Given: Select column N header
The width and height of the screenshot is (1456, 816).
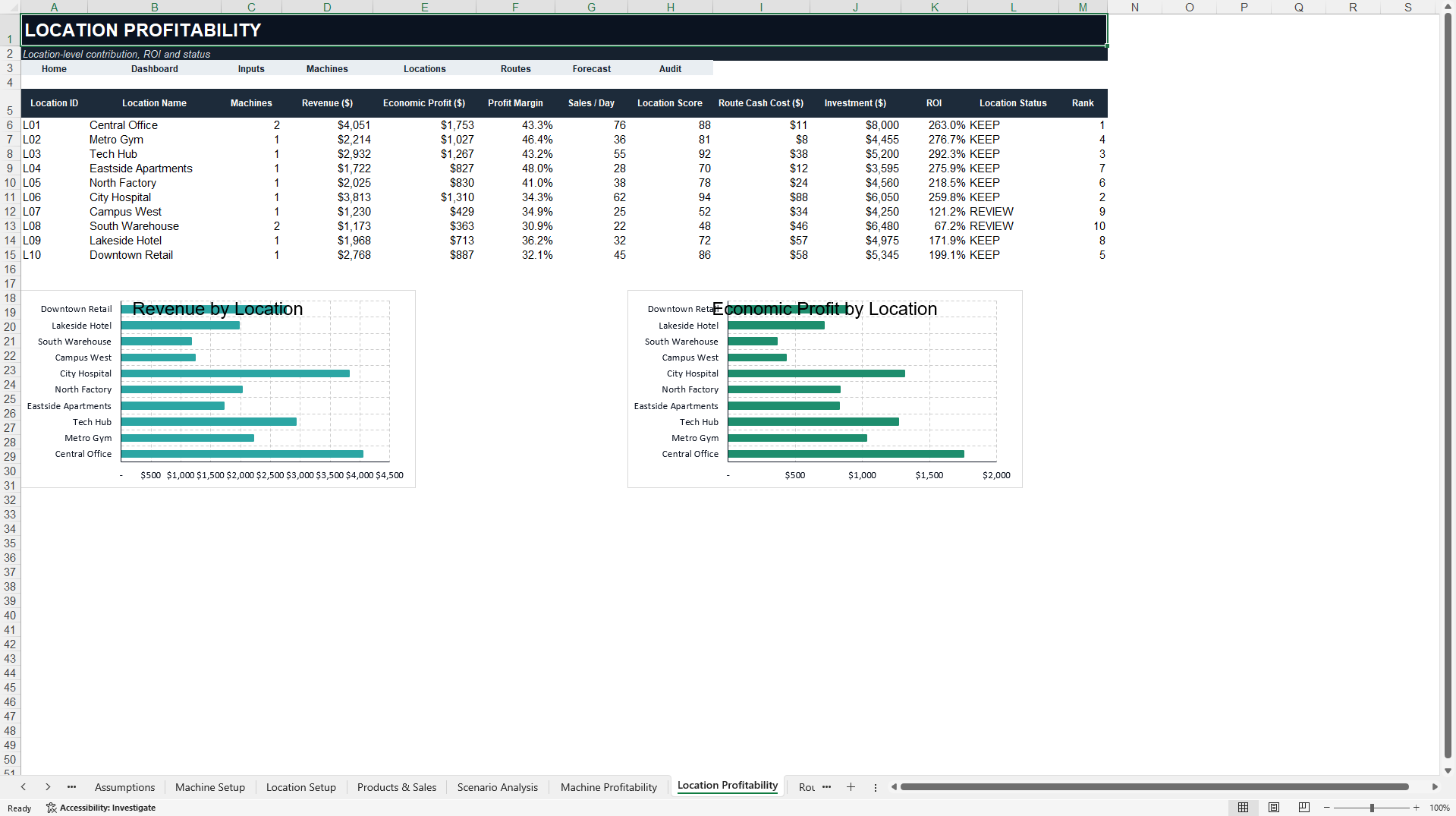Looking at the screenshot, I should coord(1134,7).
